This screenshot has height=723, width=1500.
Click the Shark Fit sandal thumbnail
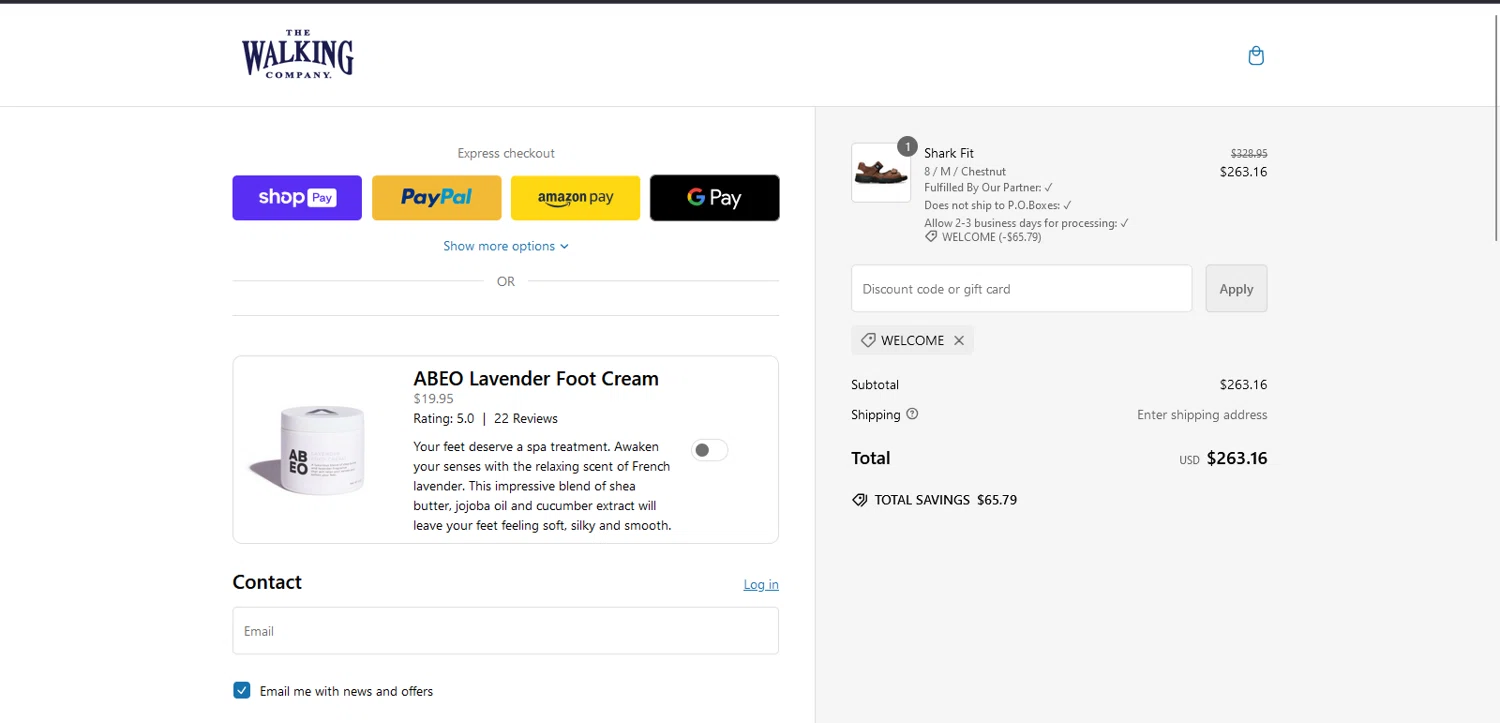(x=881, y=172)
